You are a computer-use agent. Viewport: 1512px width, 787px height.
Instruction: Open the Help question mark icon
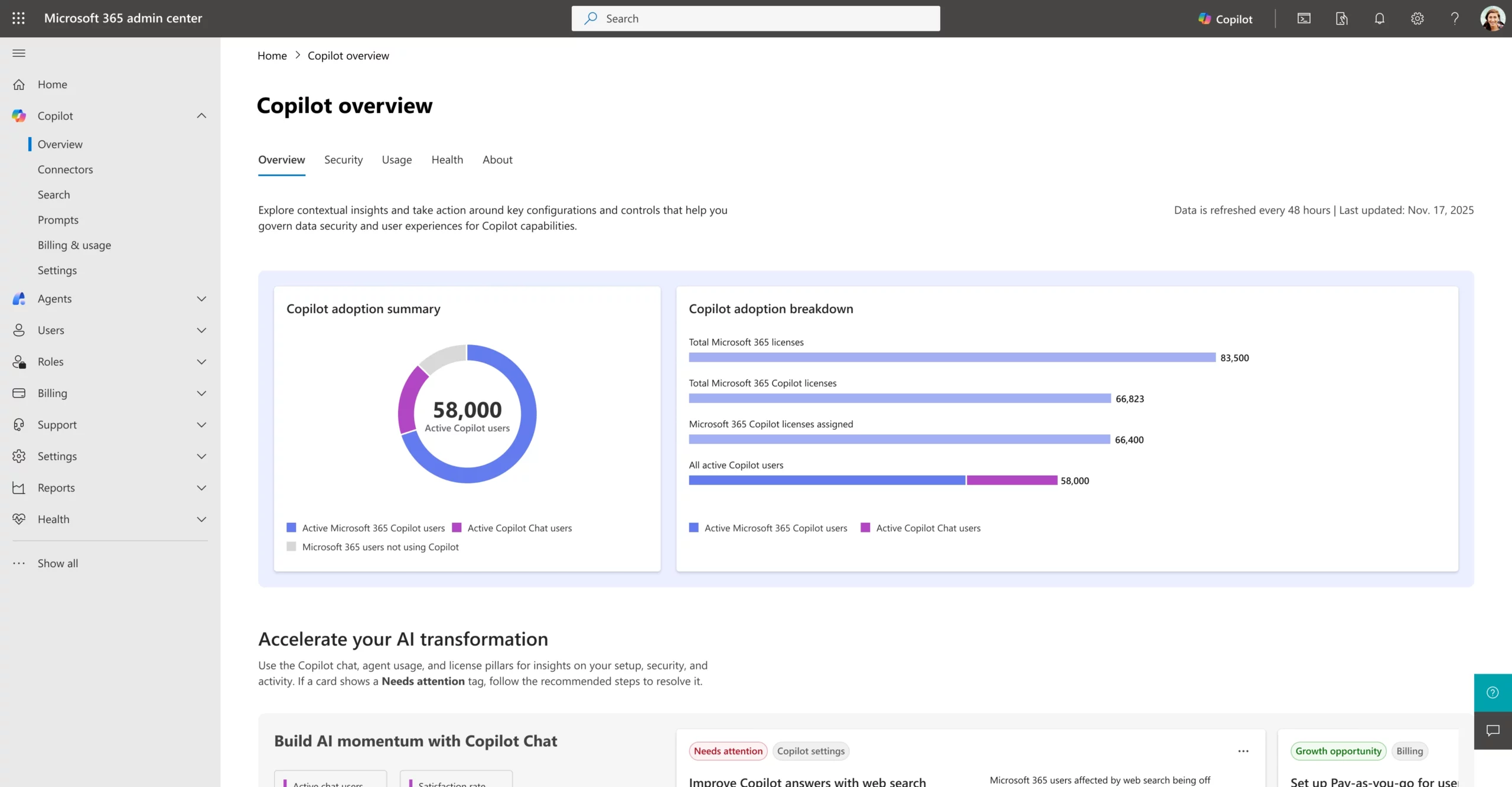point(1455,18)
